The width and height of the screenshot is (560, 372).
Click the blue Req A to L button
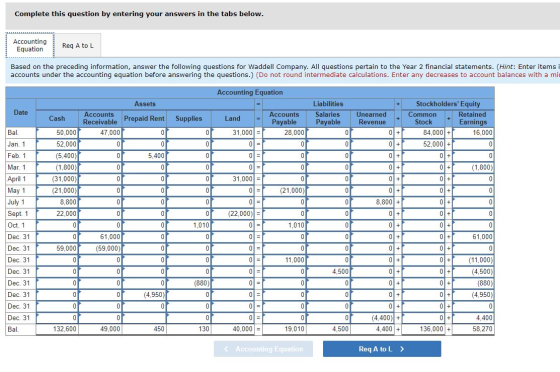pos(382,349)
